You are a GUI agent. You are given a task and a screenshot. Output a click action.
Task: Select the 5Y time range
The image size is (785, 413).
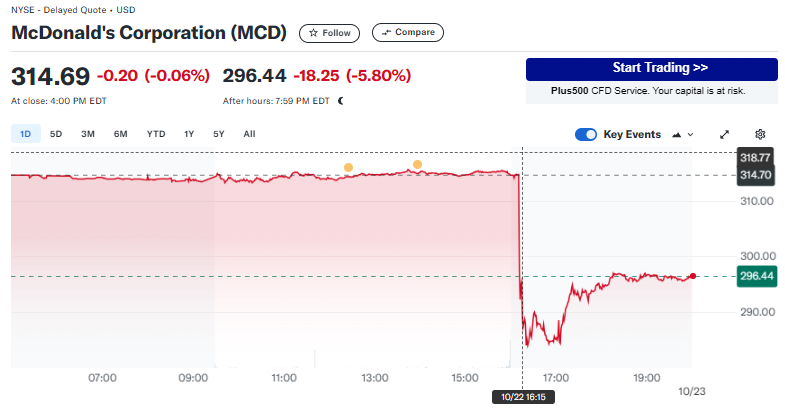(218, 134)
